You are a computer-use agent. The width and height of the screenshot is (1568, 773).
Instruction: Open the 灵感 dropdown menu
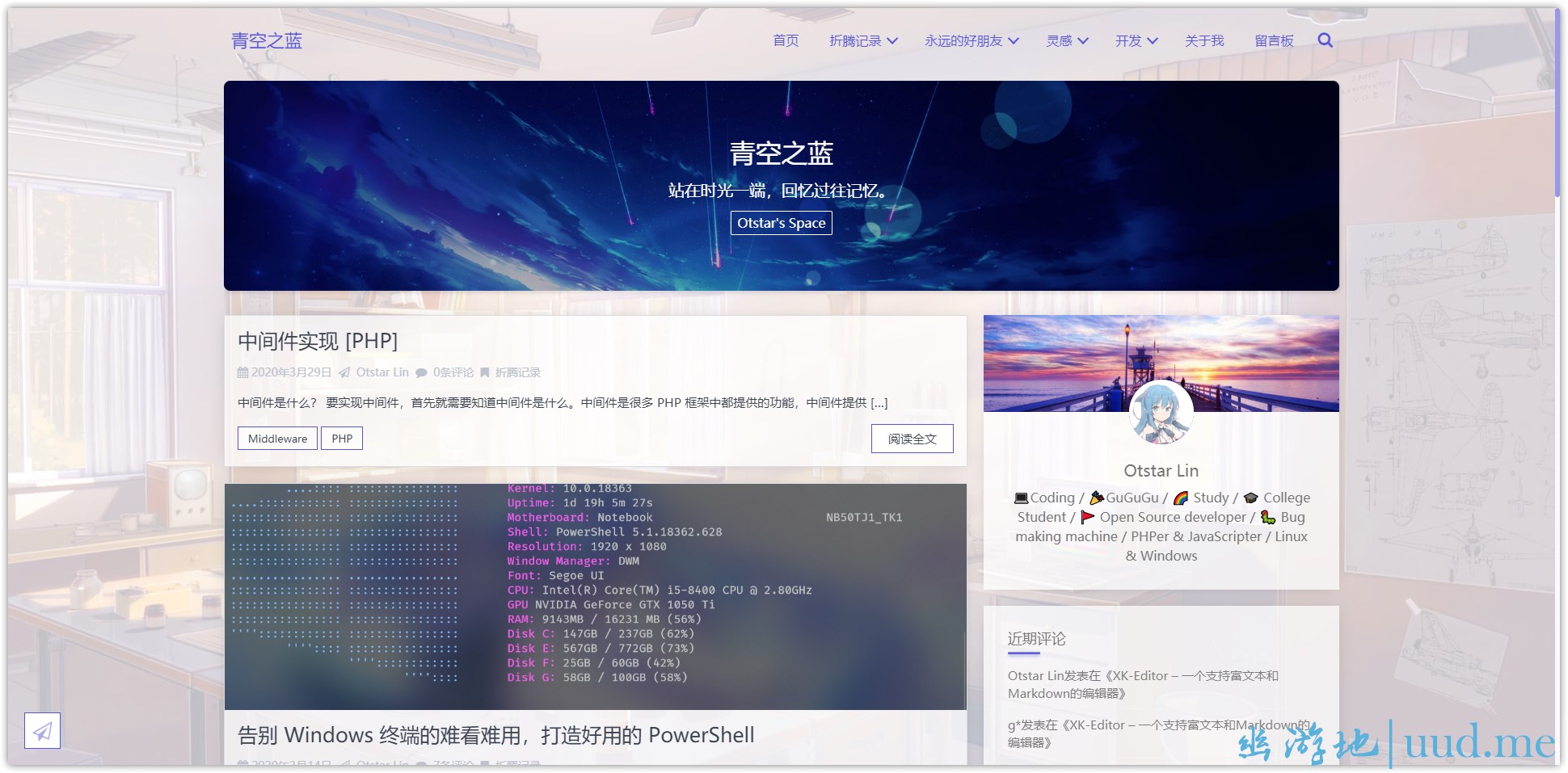point(1067,41)
